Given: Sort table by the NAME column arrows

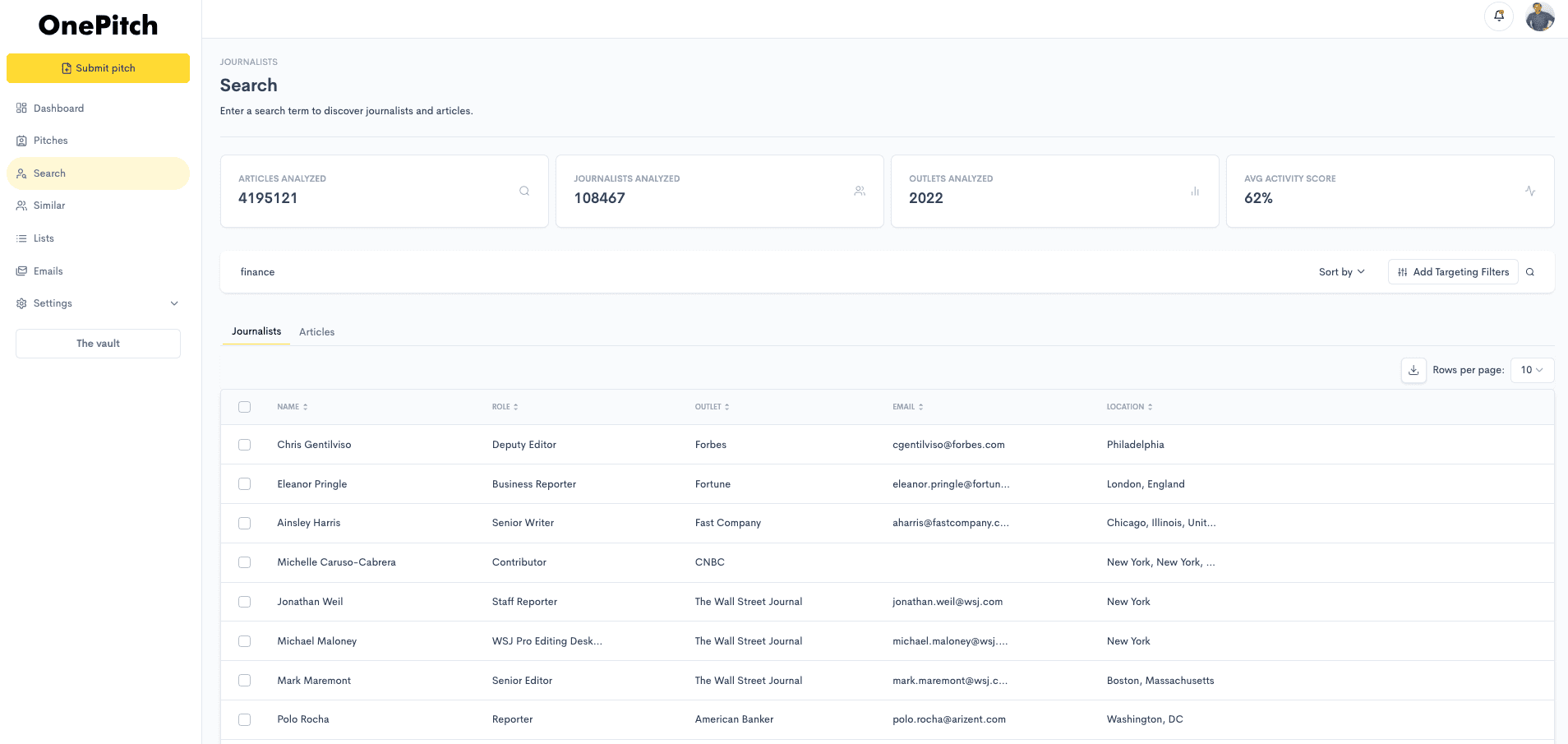Looking at the screenshot, I should [x=306, y=407].
